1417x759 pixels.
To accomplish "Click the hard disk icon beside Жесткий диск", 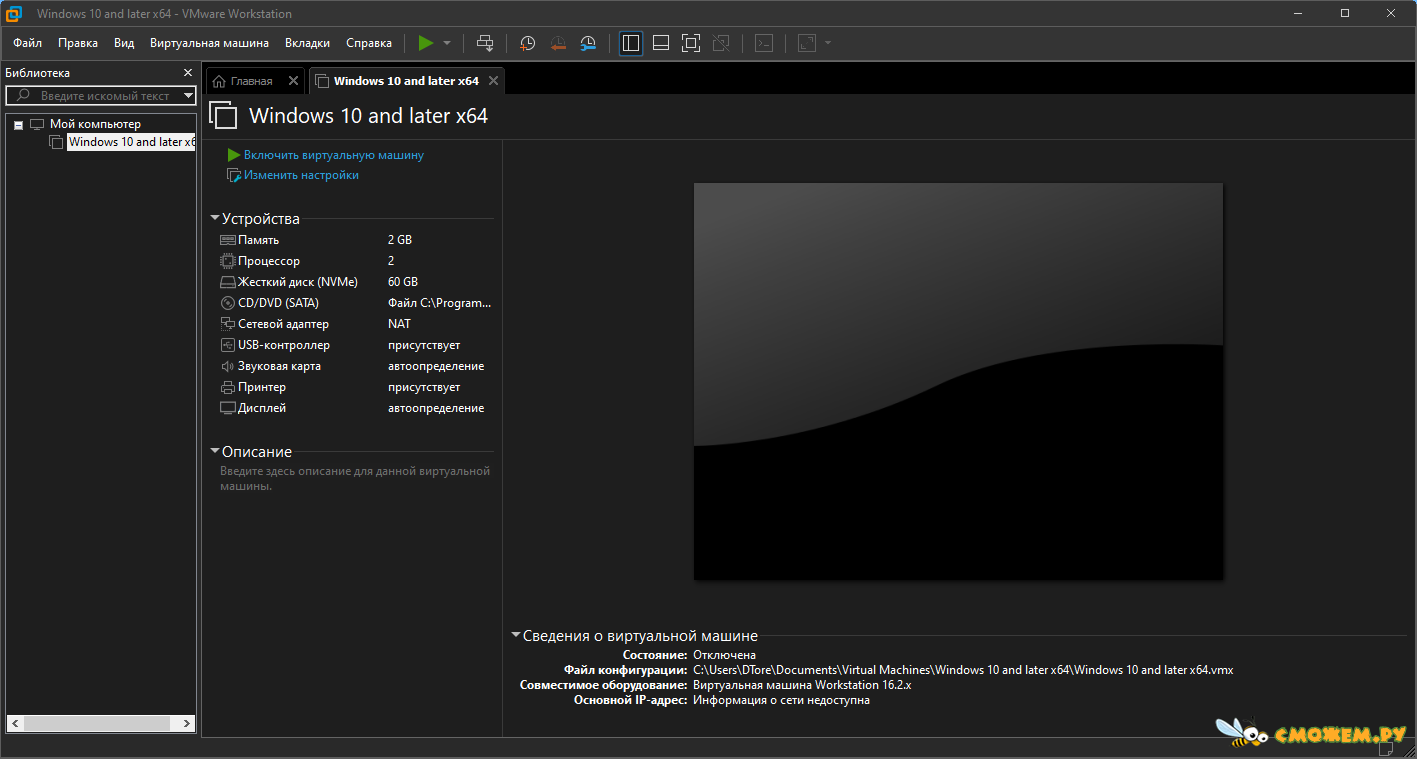I will (228, 282).
